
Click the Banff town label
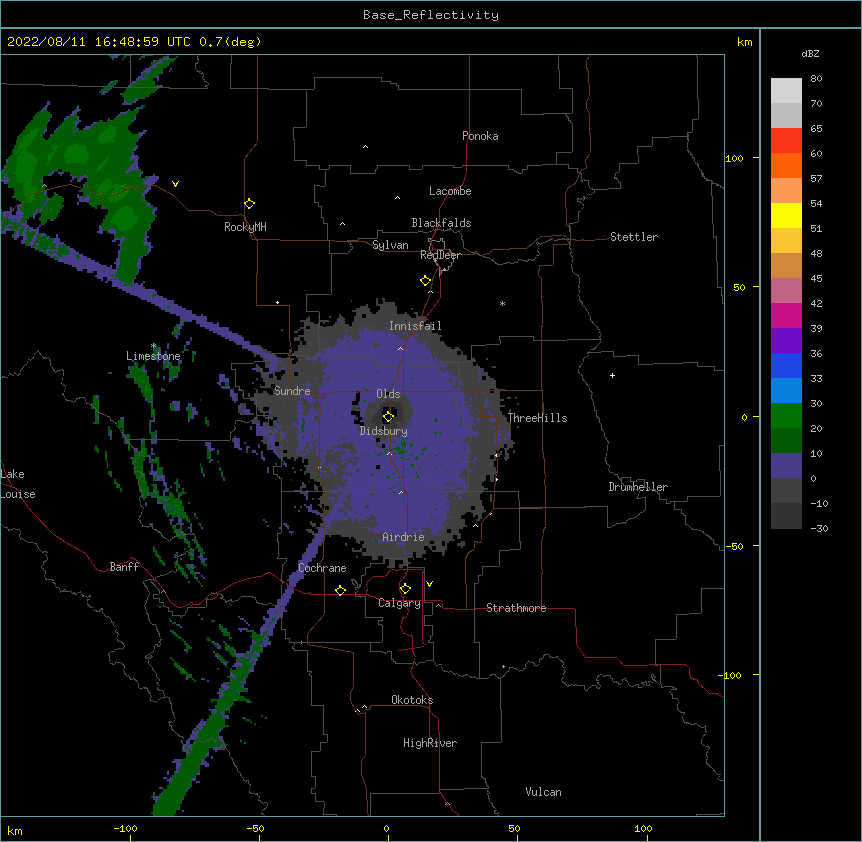pyautogui.click(x=124, y=567)
